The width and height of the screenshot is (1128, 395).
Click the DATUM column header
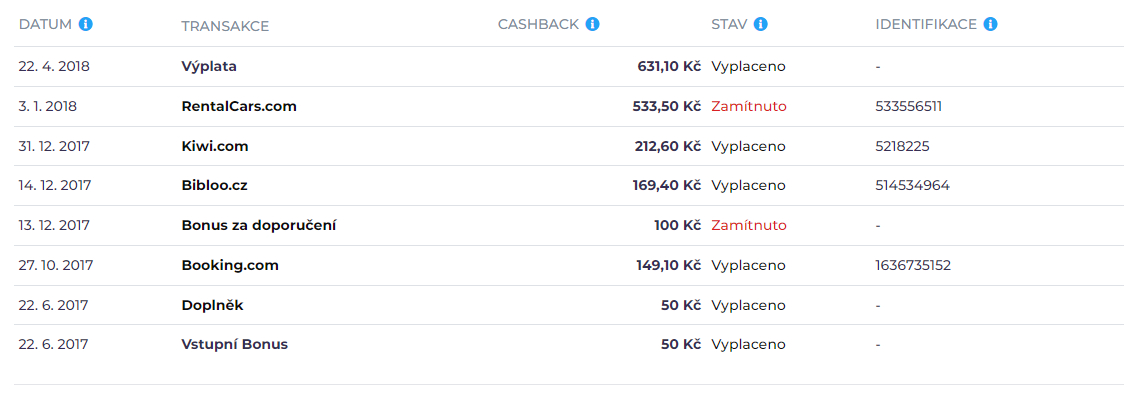tap(45, 24)
